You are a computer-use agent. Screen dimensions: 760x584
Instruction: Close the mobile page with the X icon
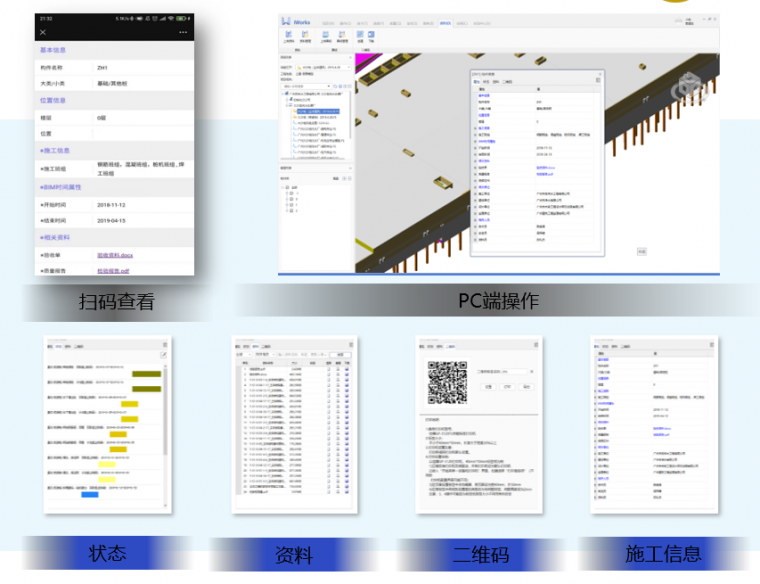click(x=43, y=32)
